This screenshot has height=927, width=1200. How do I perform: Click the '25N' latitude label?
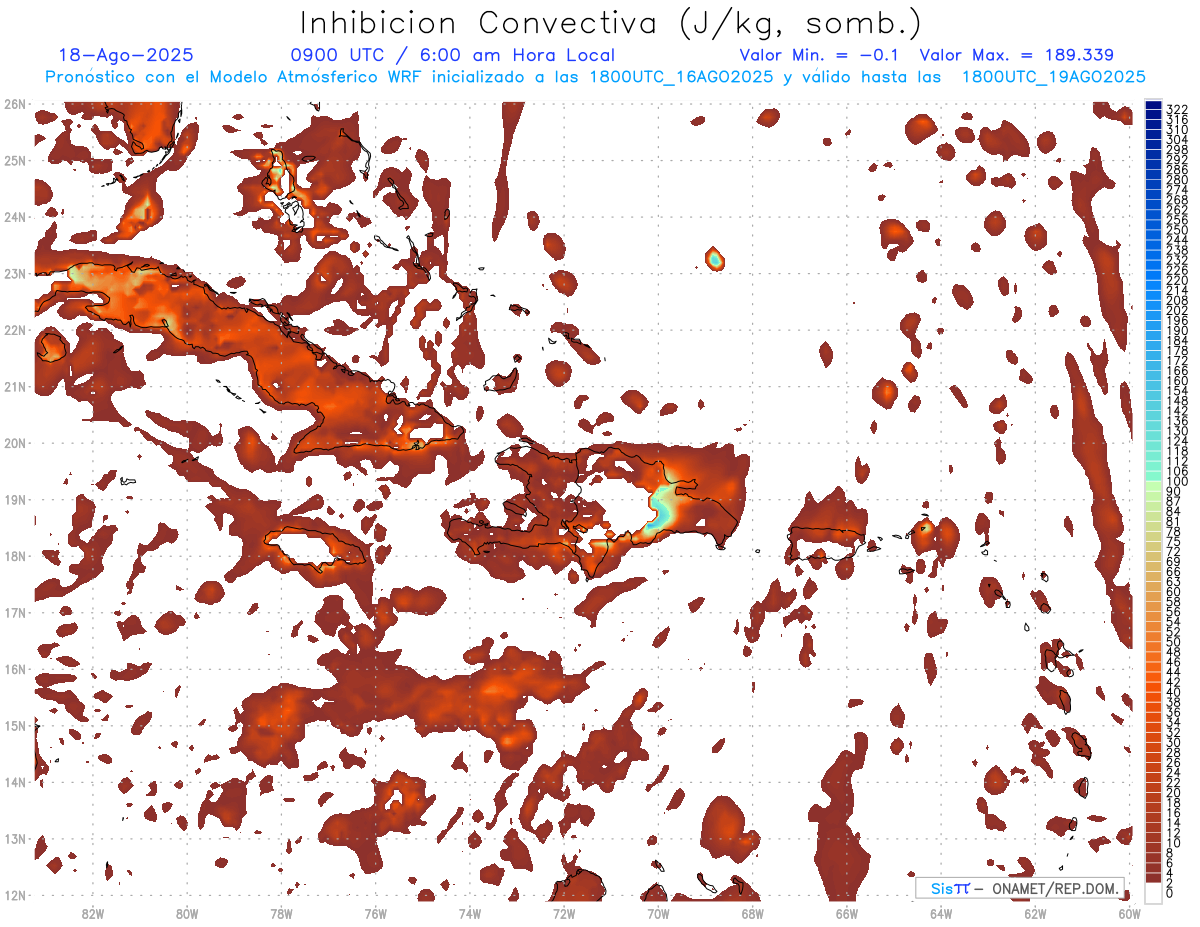(x=14, y=160)
